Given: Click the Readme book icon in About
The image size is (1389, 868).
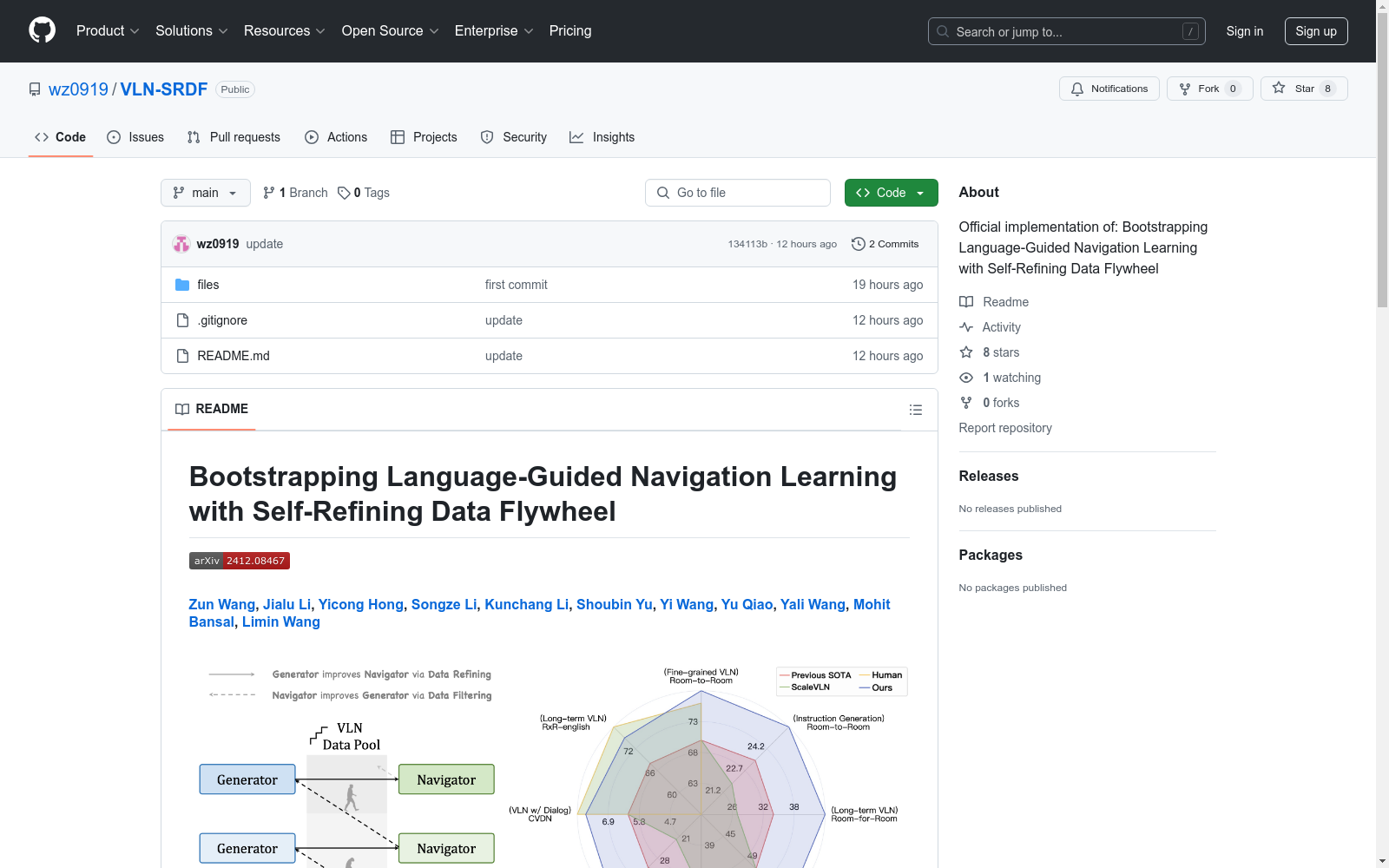Looking at the screenshot, I should pos(966,302).
